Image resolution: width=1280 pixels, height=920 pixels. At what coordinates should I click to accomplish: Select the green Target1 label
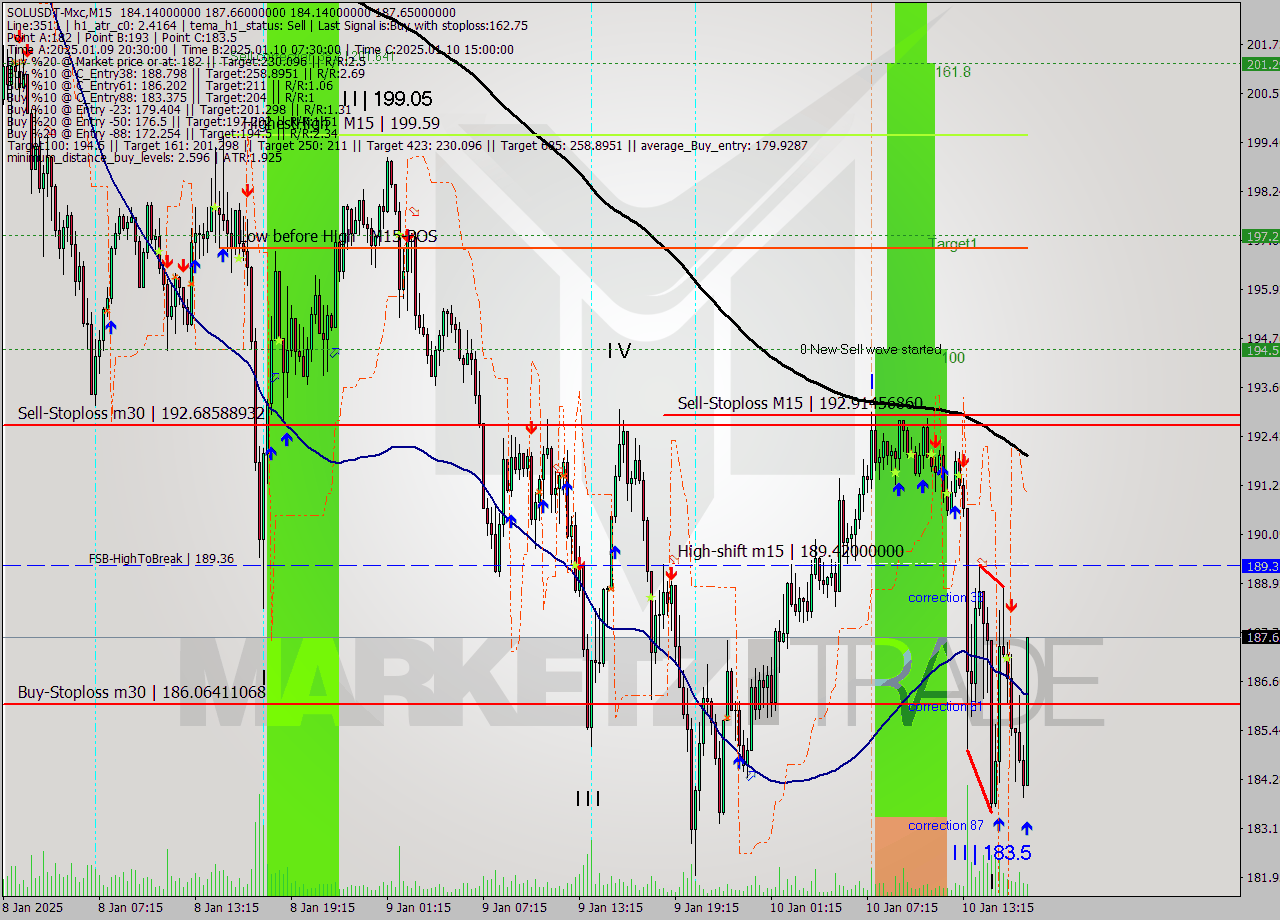point(953,244)
